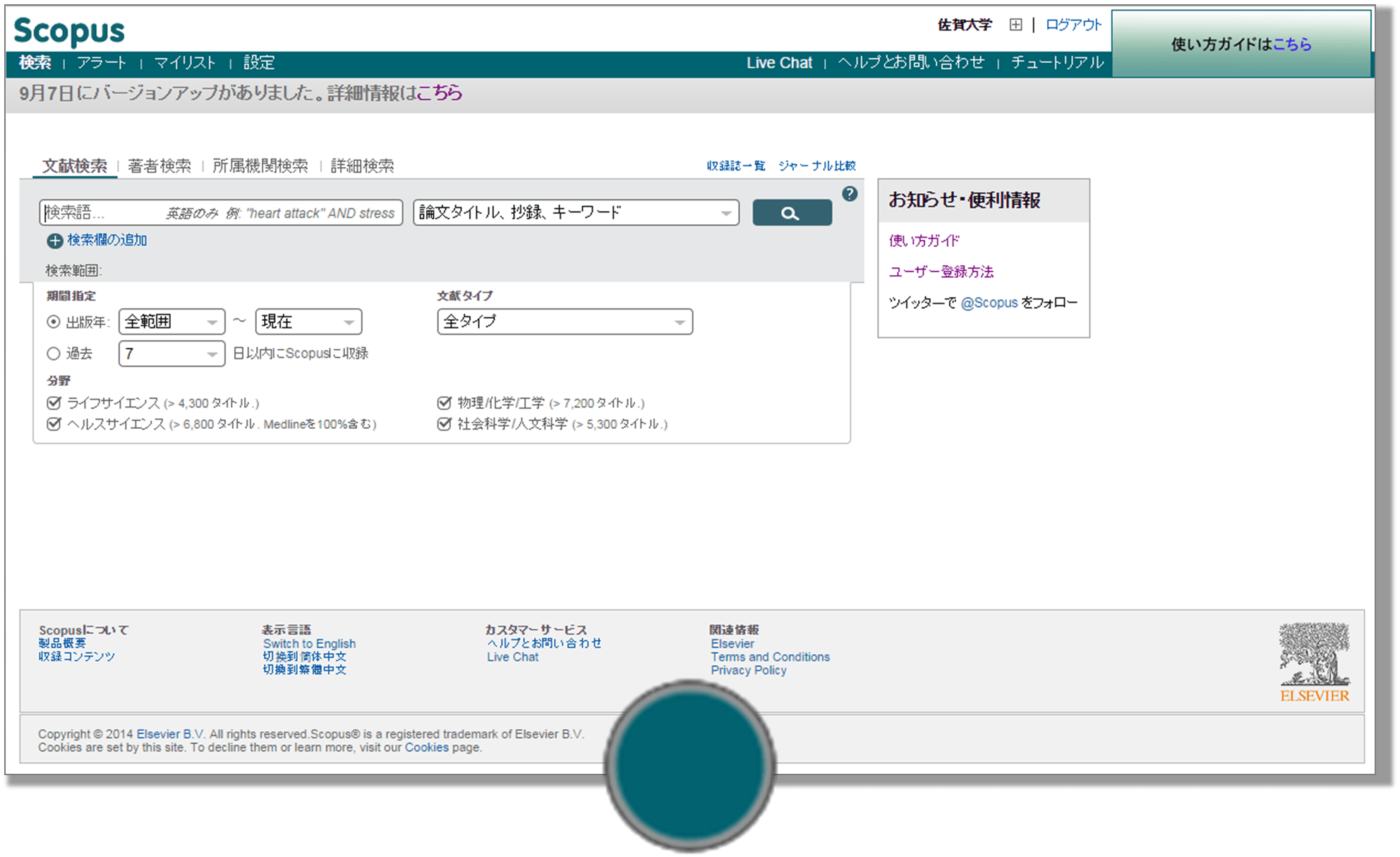The height and width of the screenshot is (857, 1400).
Task: Open チュートリアル in top bar
Action: tap(1057, 63)
